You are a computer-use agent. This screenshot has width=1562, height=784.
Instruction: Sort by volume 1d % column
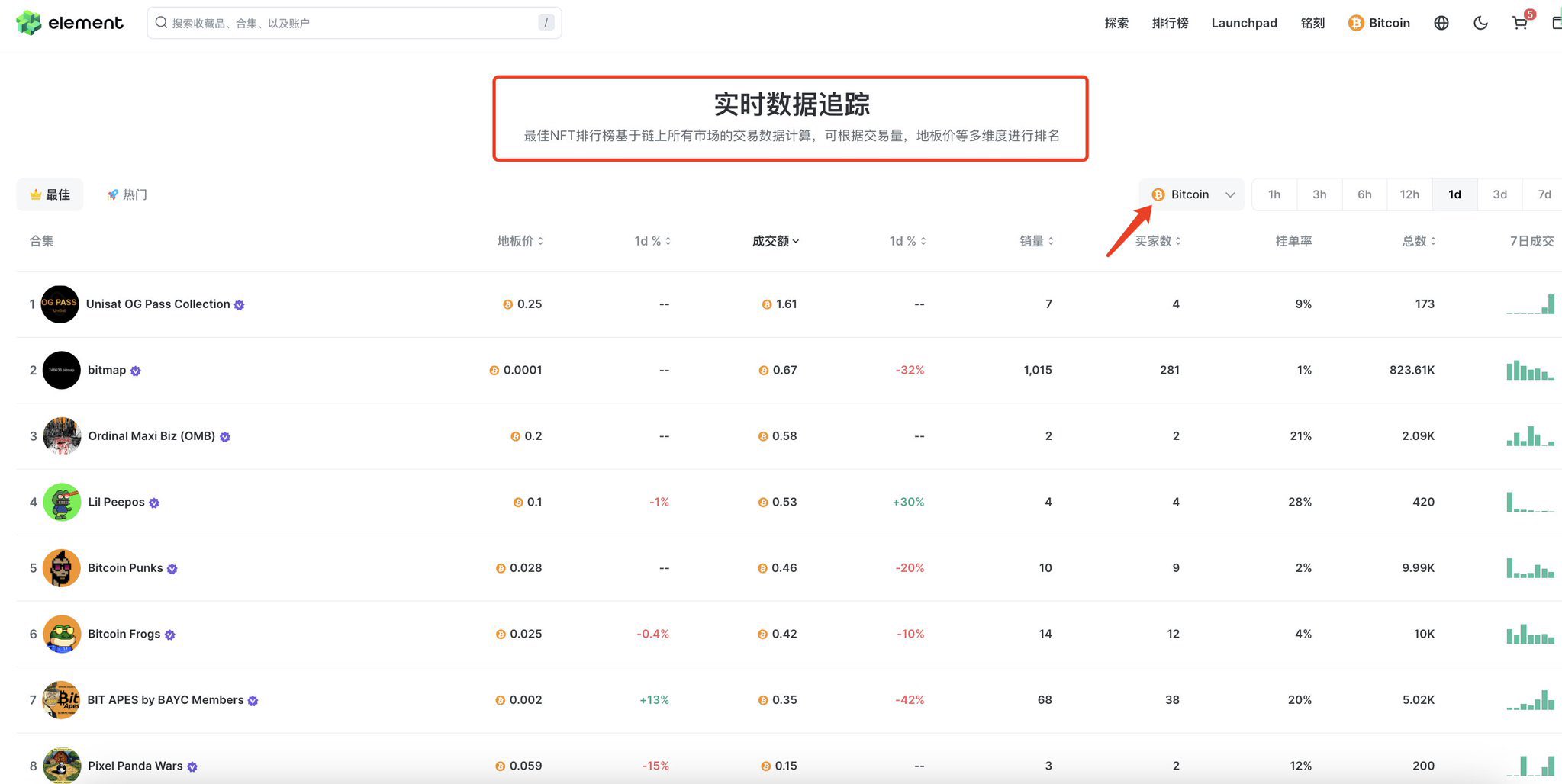[x=907, y=241]
